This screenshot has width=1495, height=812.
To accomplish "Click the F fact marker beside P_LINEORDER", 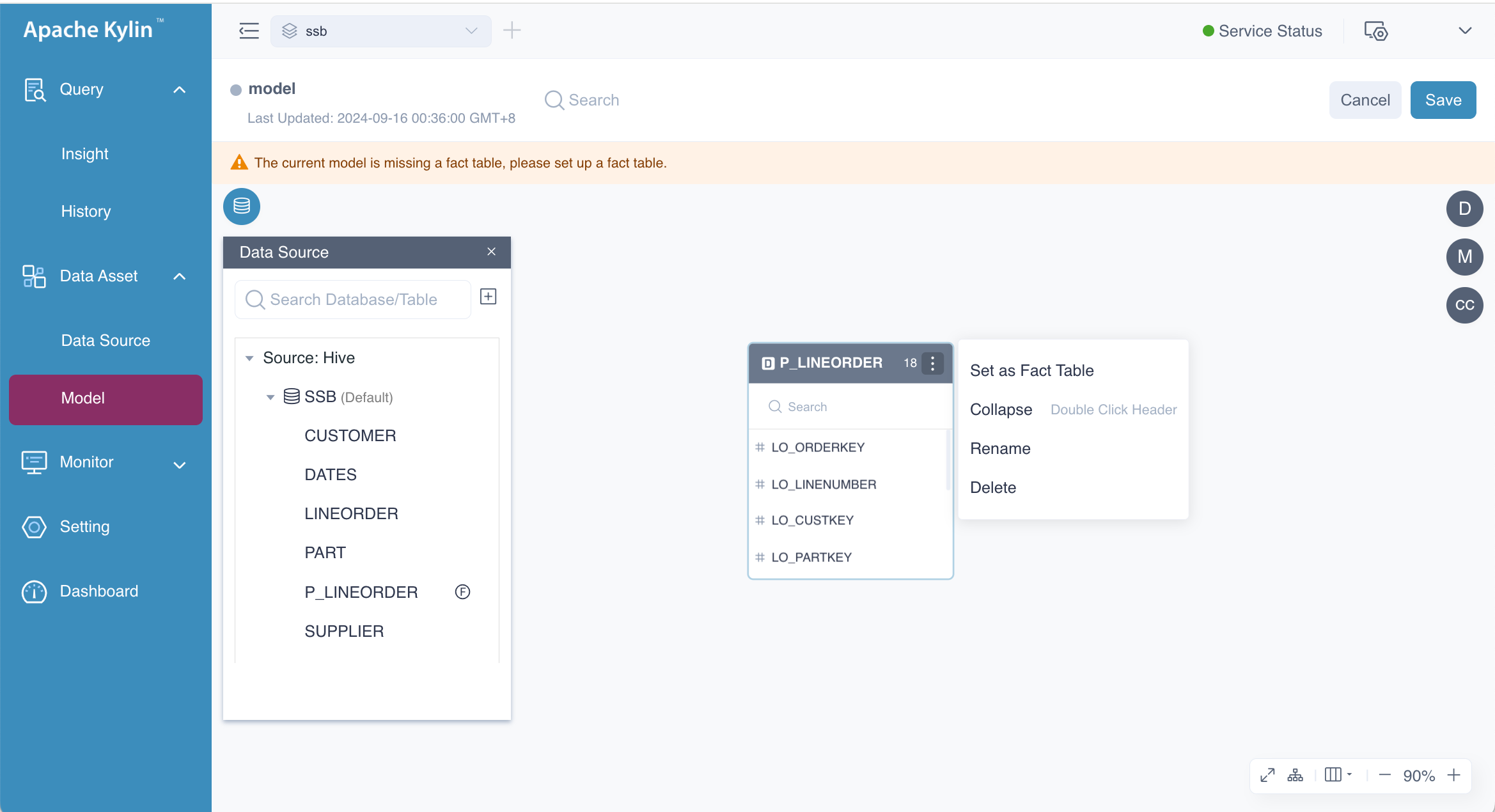I will pos(462,591).
